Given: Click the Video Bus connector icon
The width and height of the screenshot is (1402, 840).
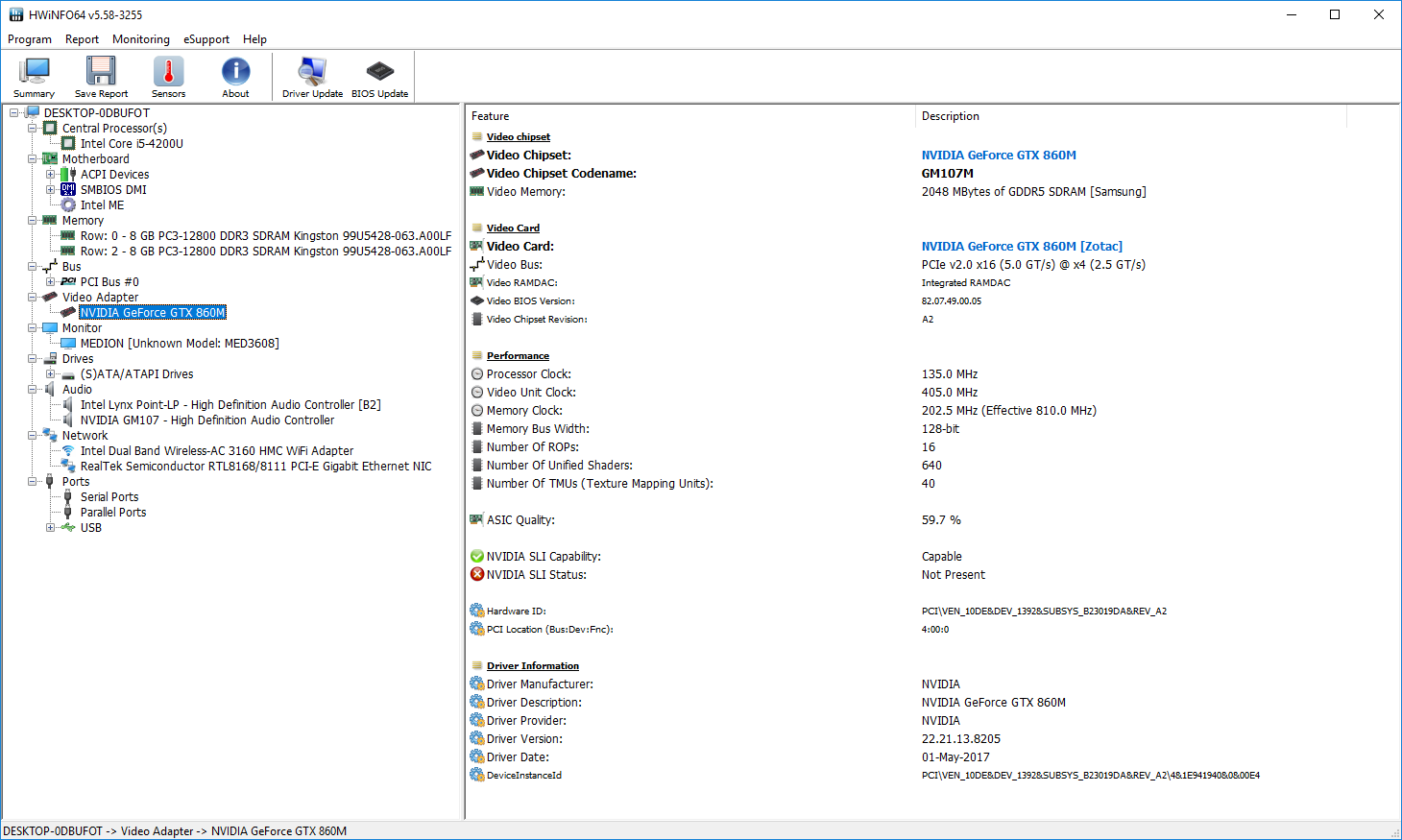Looking at the screenshot, I should click(x=476, y=264).
